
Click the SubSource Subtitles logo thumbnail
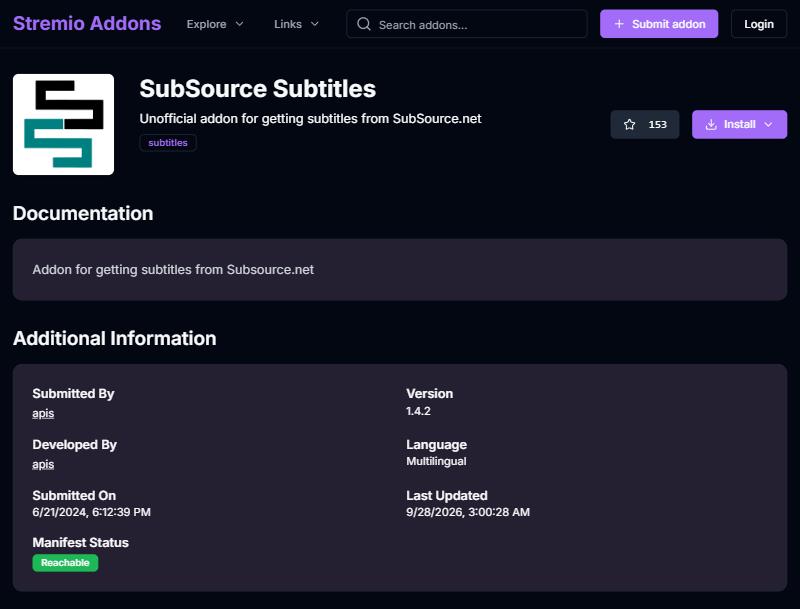pos(63,124)
